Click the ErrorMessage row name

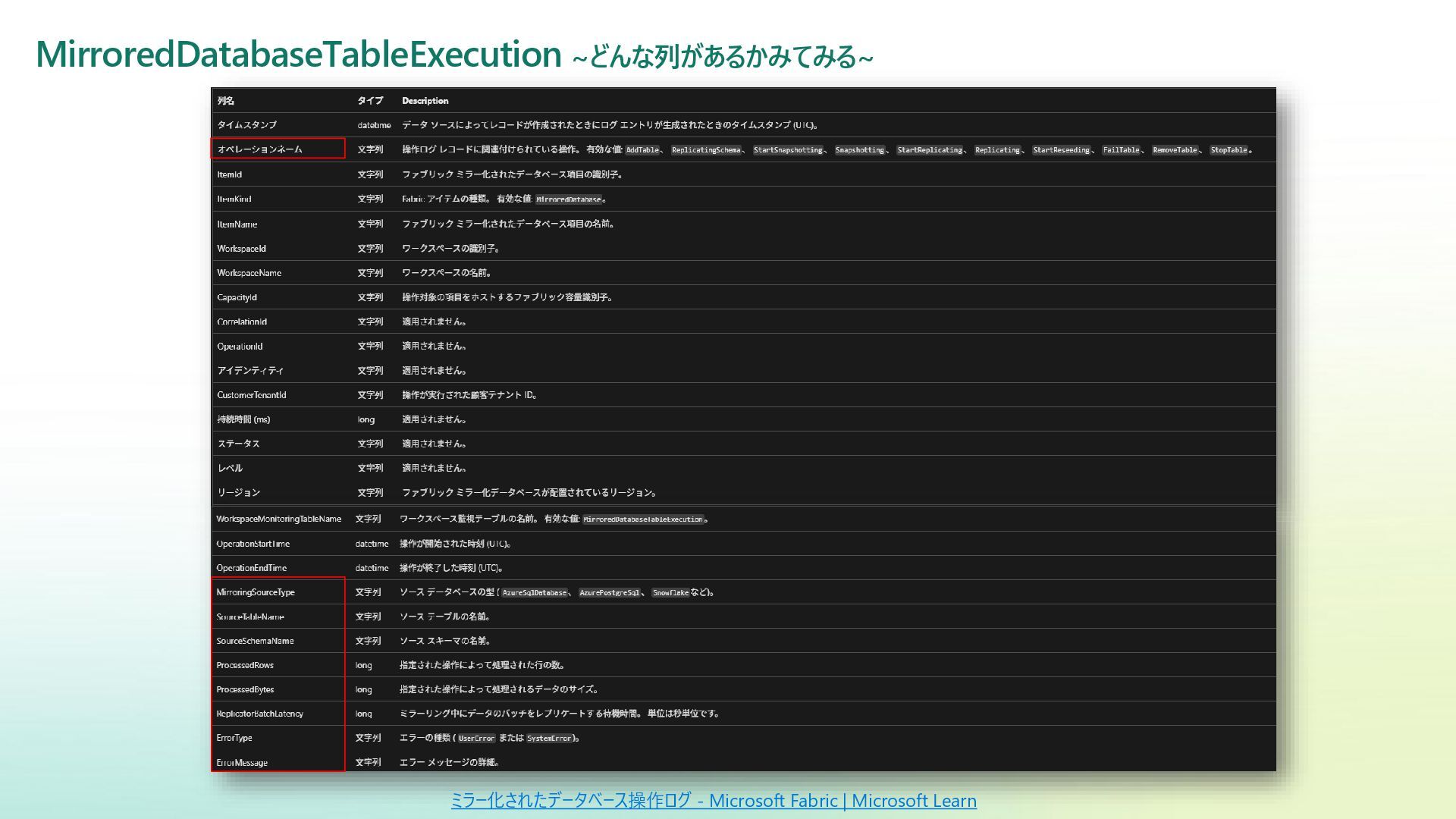tap(241, 762)
